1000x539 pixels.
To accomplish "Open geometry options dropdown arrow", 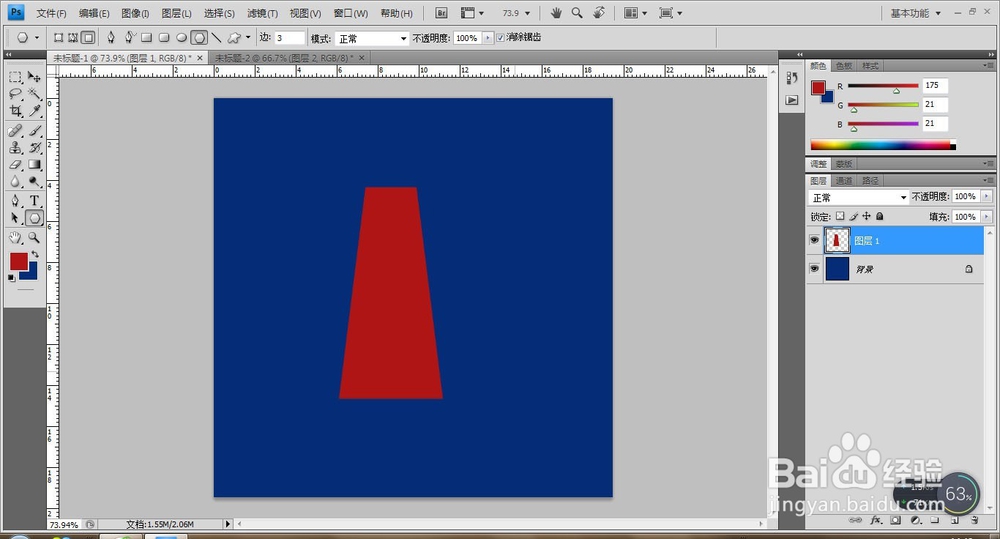I will pos(248,38).
